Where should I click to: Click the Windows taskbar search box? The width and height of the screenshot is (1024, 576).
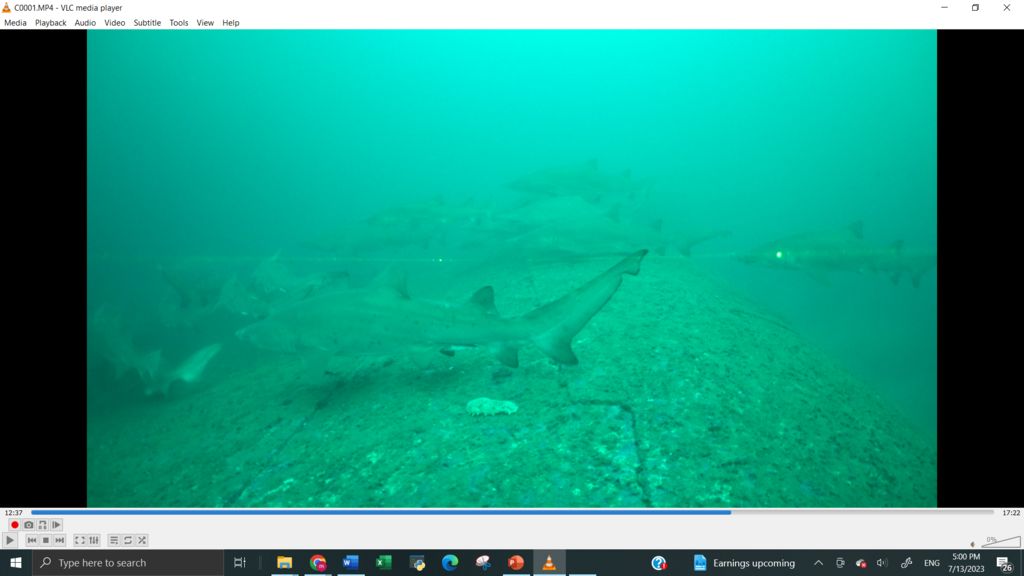[x=130, y=563]
